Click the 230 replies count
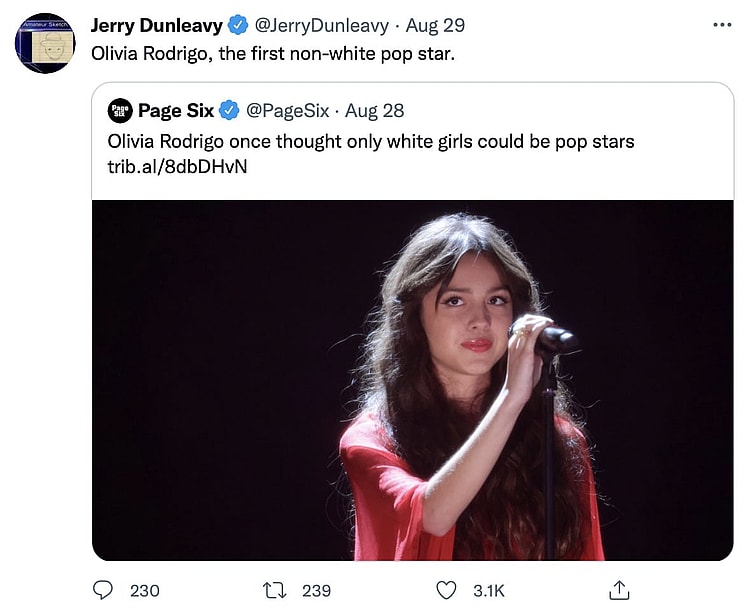 click(x=145, y=591)
